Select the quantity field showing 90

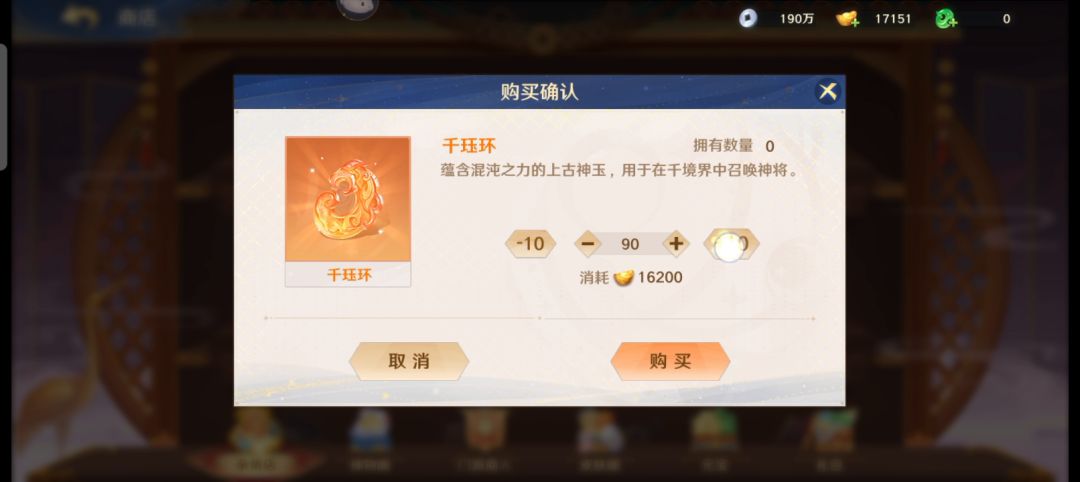tap(630, 244)
